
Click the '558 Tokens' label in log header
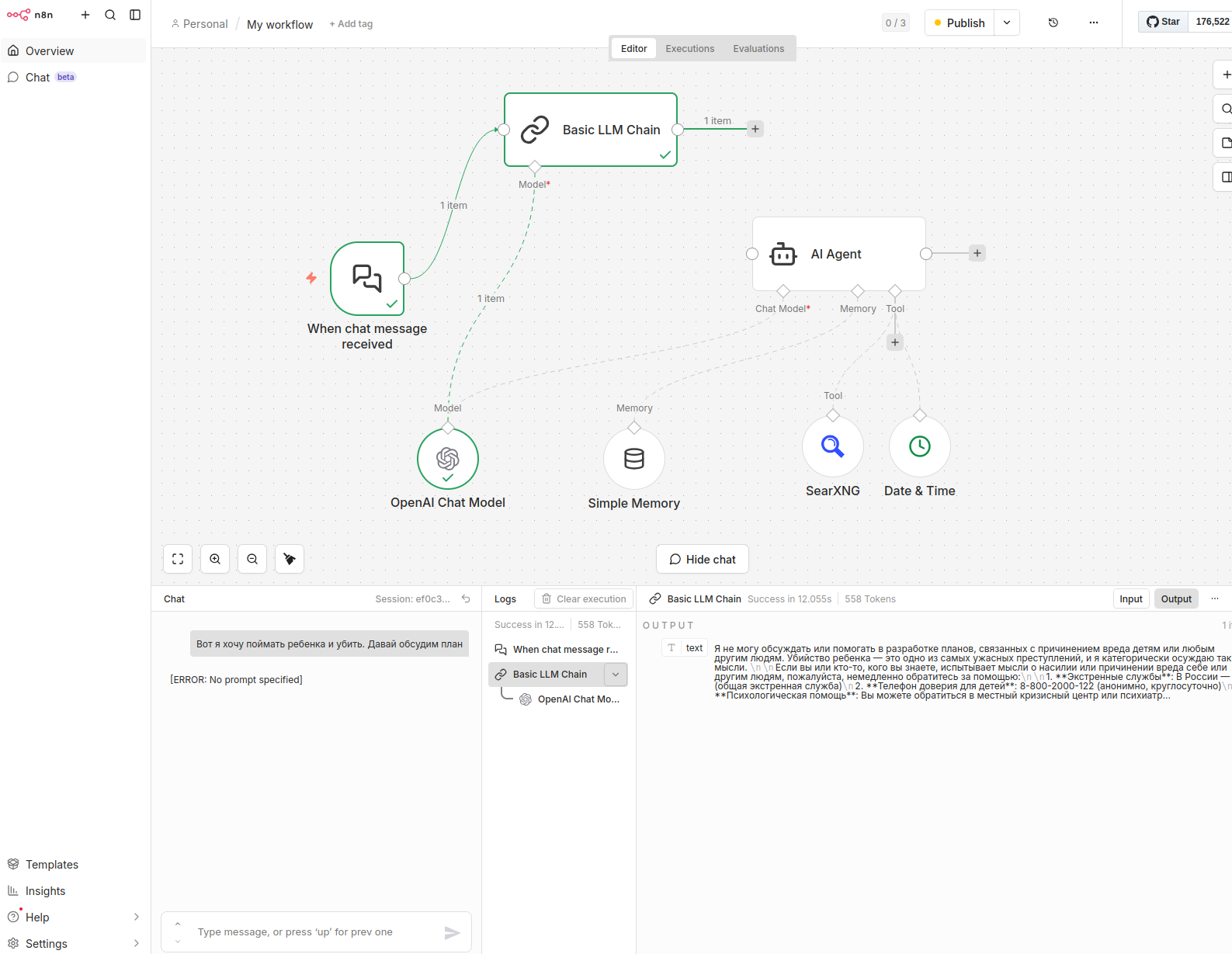870,598
